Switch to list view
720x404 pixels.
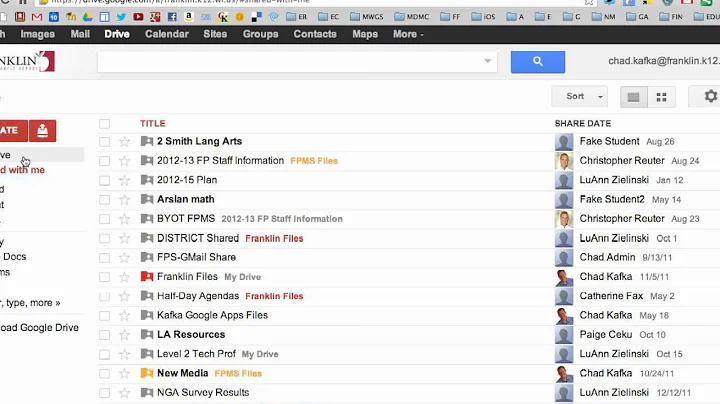[x=634, y=97]
